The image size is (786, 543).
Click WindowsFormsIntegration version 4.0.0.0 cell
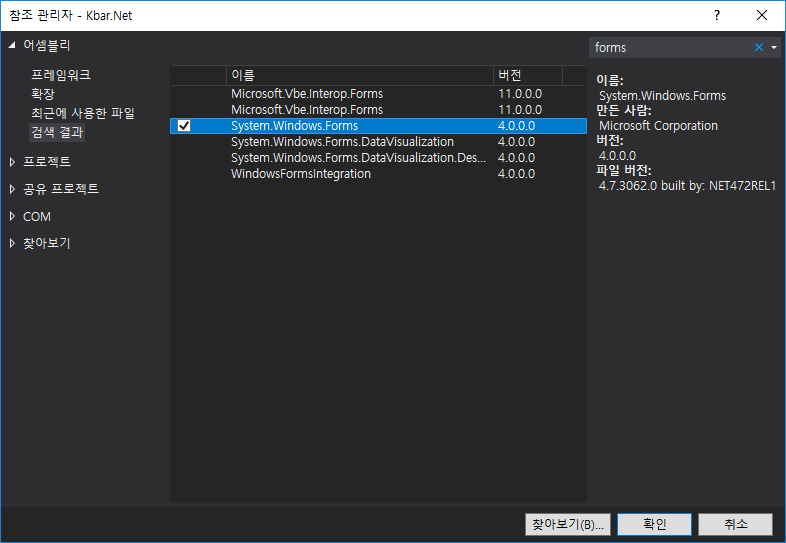click(x=516, y=174)
